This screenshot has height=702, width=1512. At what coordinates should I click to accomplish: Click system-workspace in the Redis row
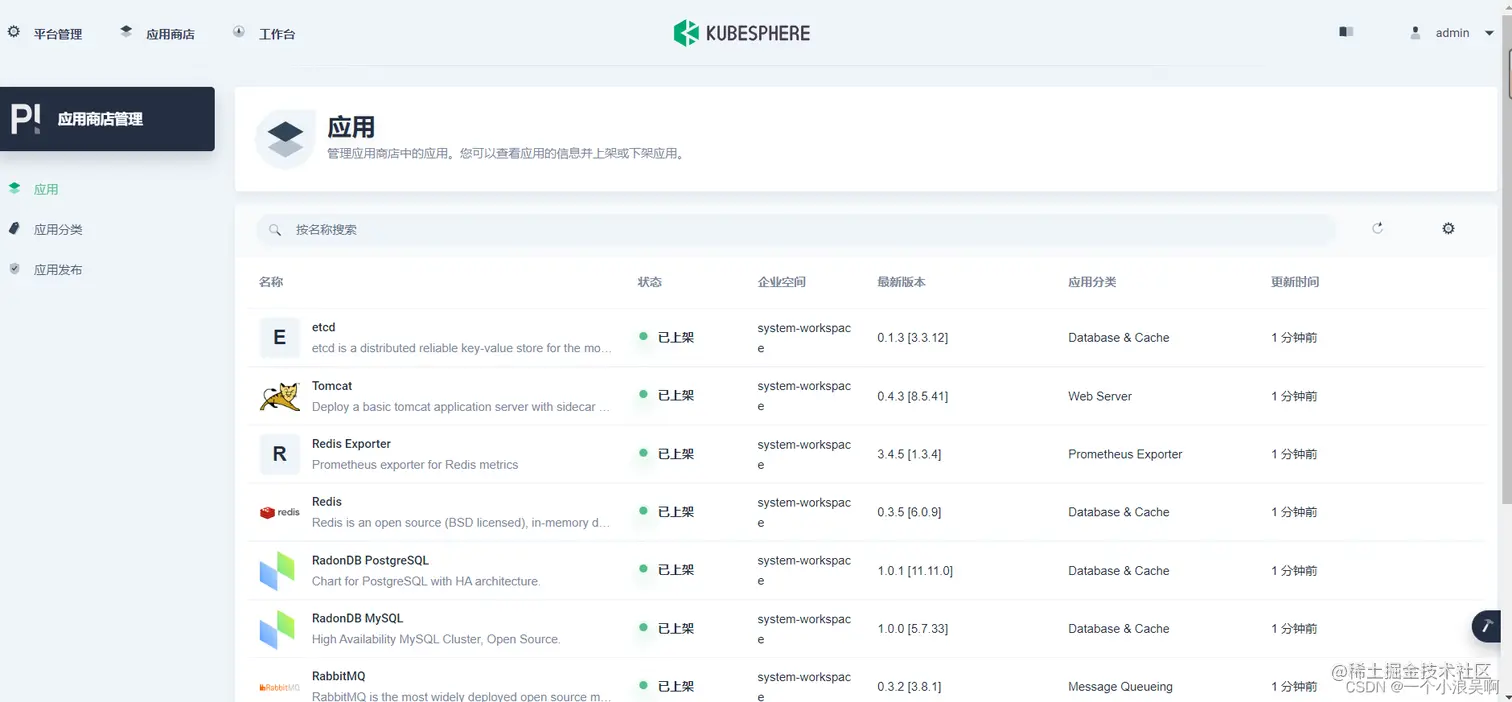point(804,512)
